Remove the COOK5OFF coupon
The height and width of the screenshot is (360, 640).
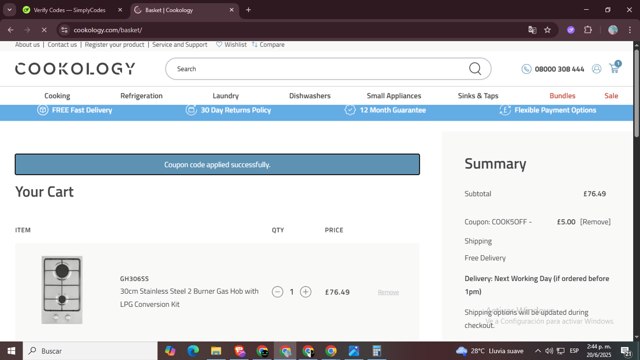coord(595,222)
